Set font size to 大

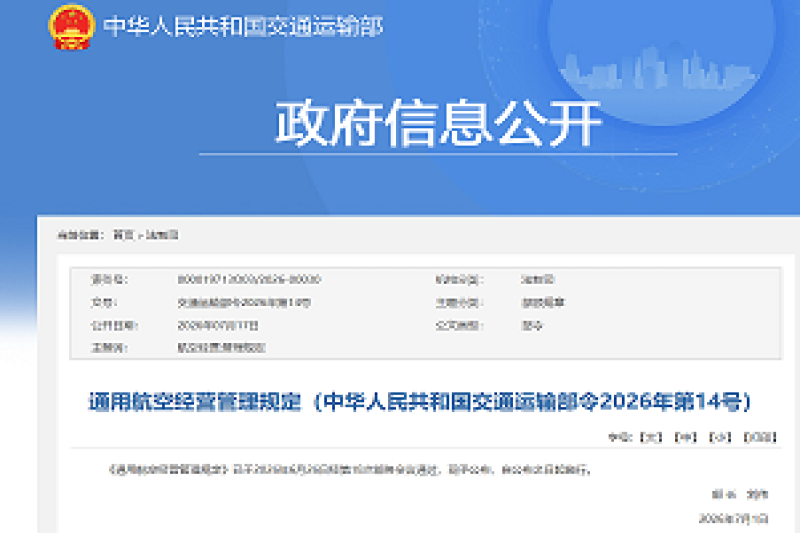pyautogui.click(x=651, y=437)
